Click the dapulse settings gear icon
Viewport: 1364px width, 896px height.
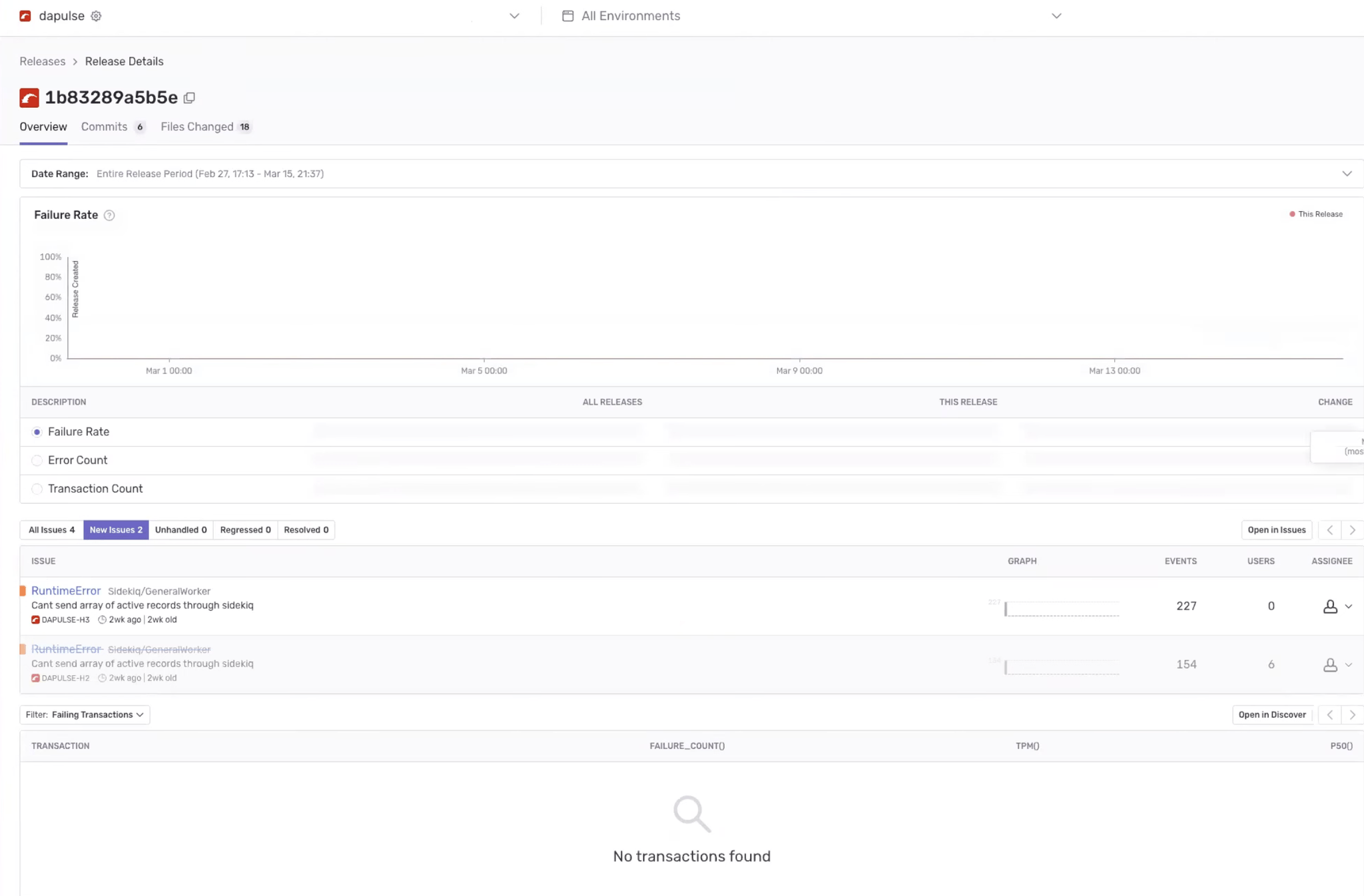tap(96, 16)
